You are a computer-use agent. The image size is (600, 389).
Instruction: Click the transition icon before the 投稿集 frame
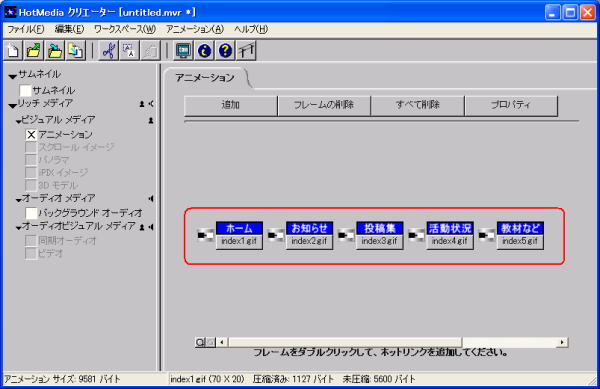pyautogui.click(x=346, y=235)
